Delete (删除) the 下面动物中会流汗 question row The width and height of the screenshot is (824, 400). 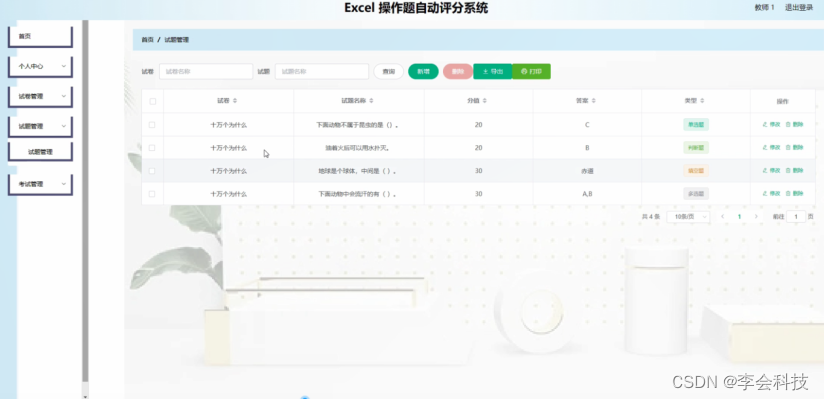point(795,194)
